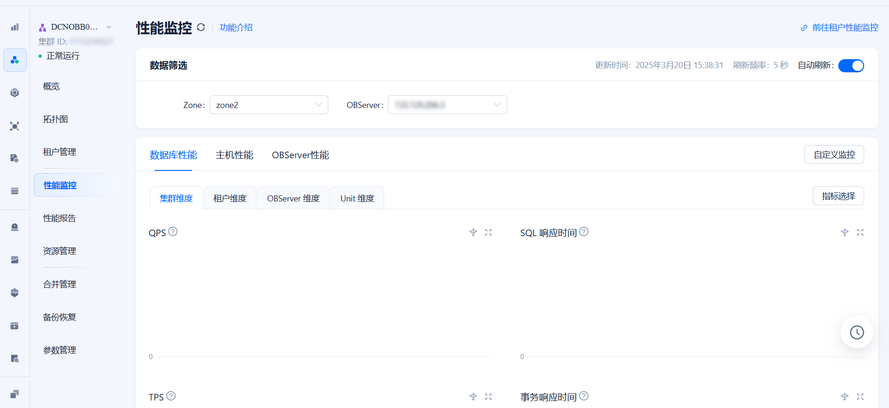Click the 指标选择 button
The height and width of the screenshot is (408, 889).
[x=838, y=196]
